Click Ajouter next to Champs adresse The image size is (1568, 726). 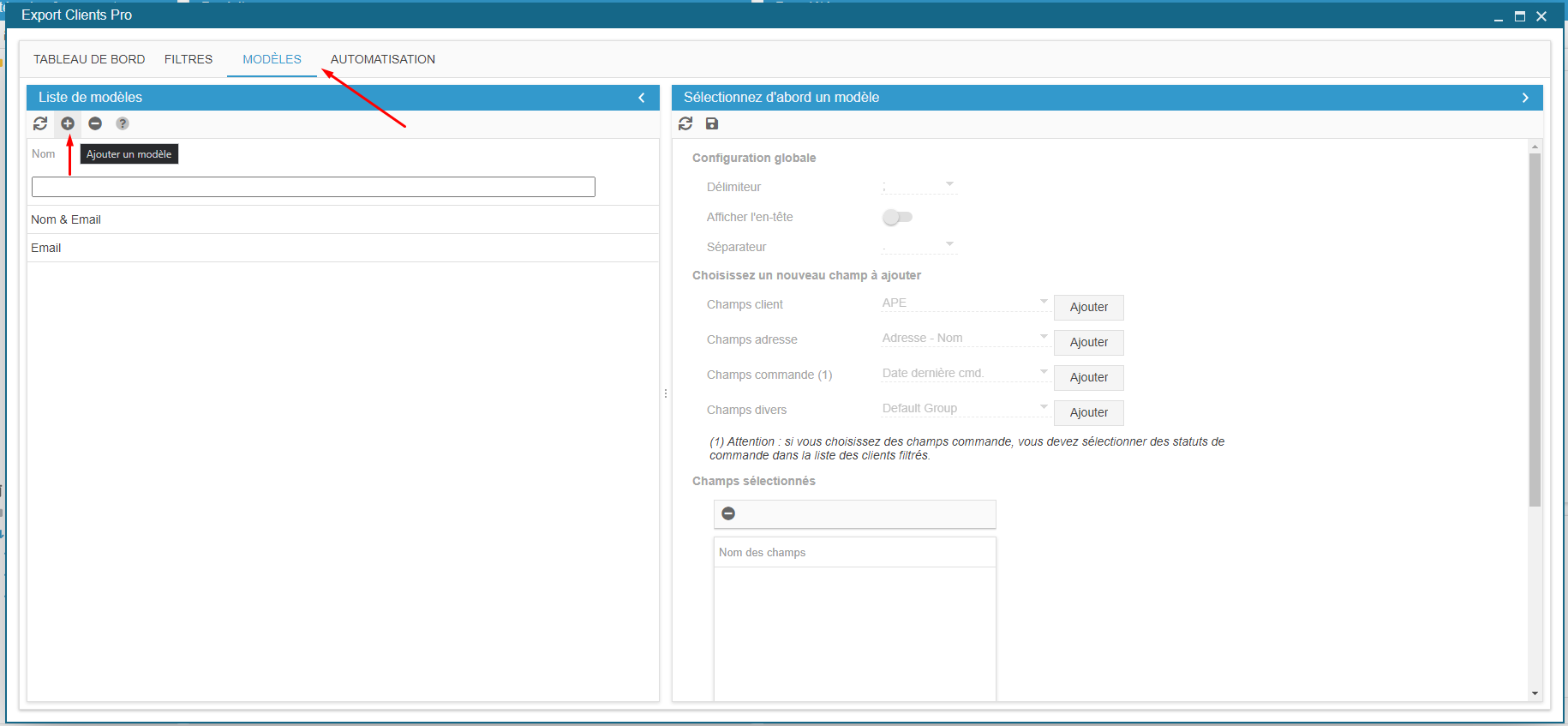point(1088,342)
